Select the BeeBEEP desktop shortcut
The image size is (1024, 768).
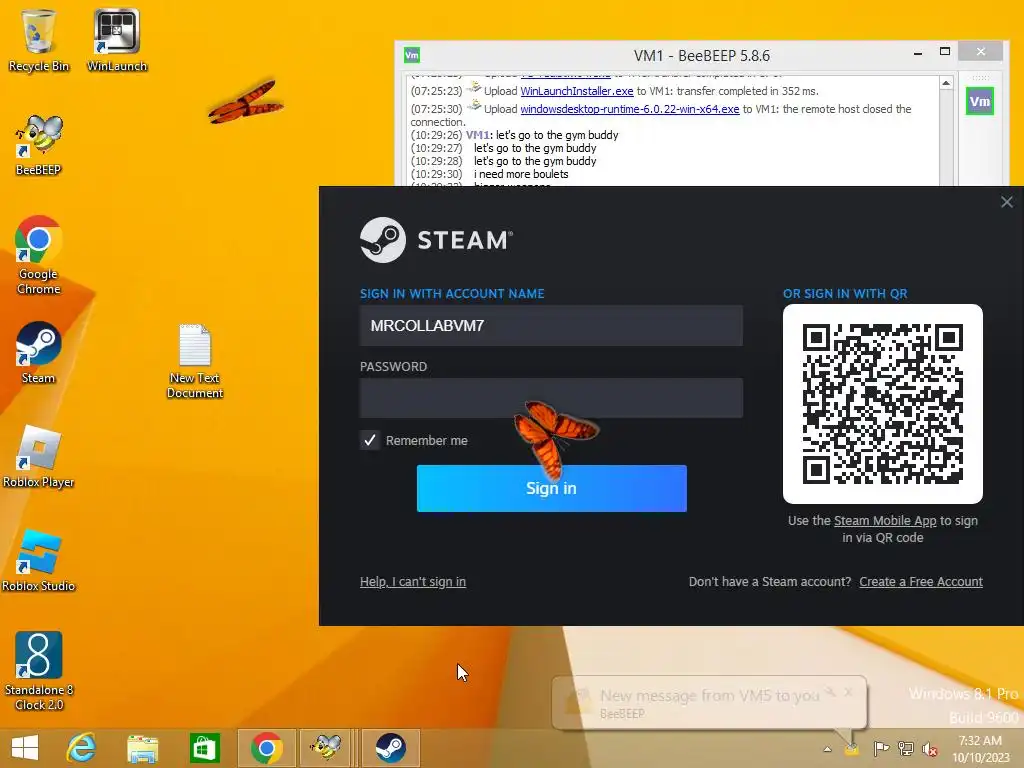pos(39,144)
